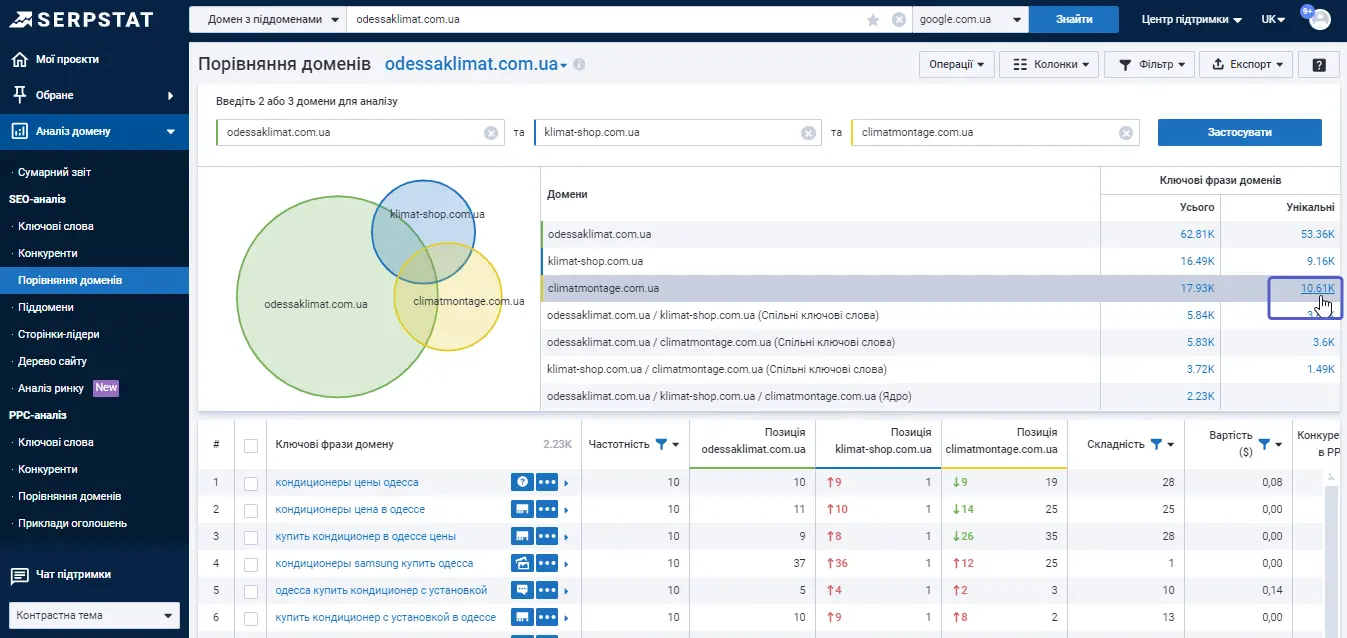Check the box for row 4 keyword

[x=251, y=564]
